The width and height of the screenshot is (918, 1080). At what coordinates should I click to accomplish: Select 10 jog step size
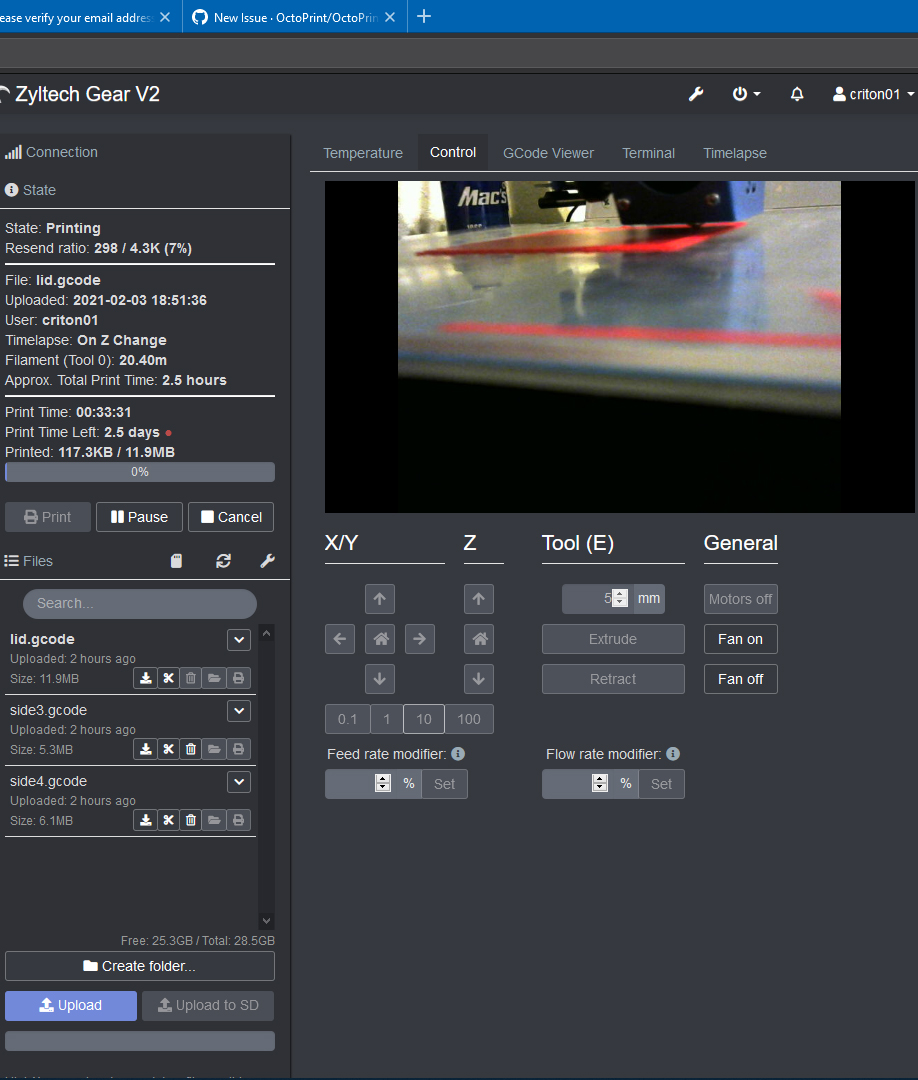(424, 719)
